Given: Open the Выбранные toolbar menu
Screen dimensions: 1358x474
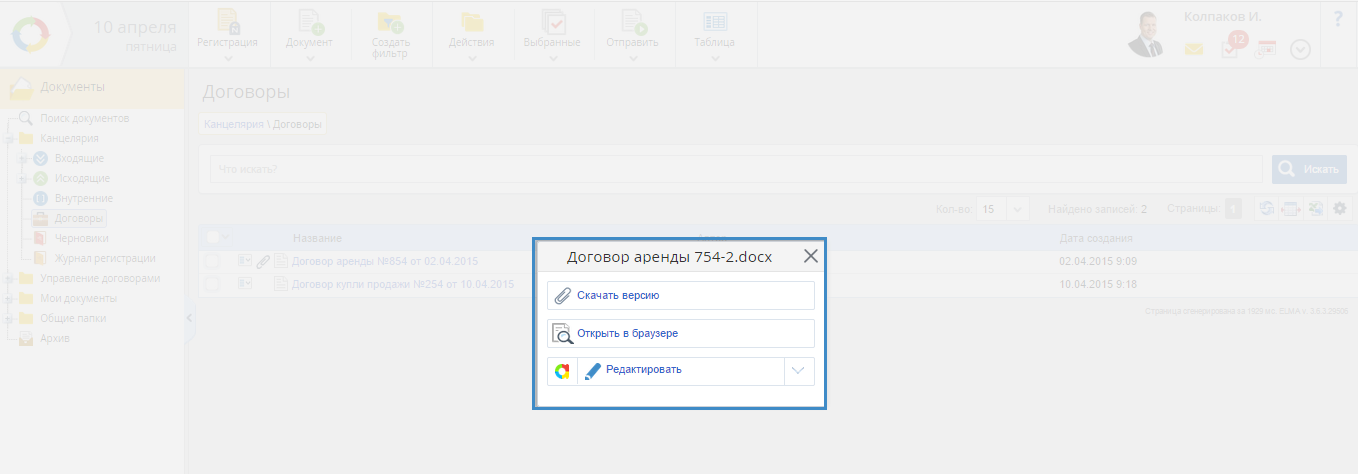Looking at the screenshot, I should [552, 35].
